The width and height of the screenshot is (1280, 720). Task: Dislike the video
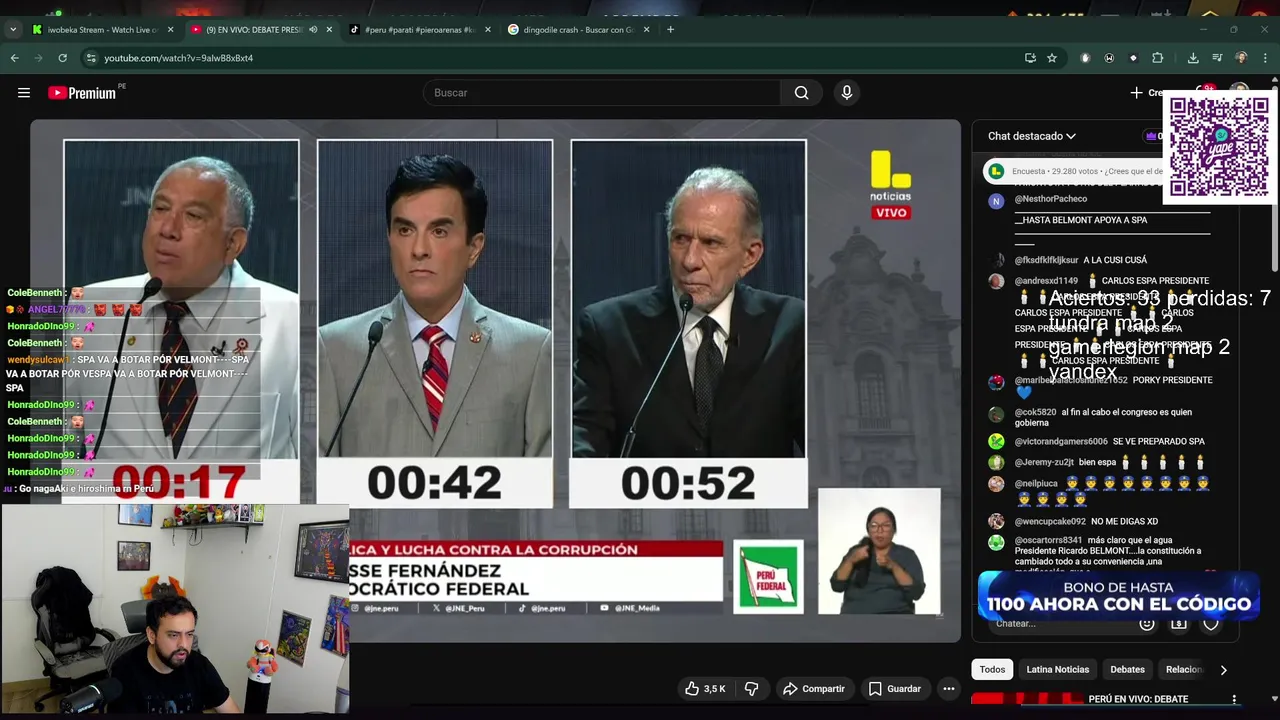(751, 689)
